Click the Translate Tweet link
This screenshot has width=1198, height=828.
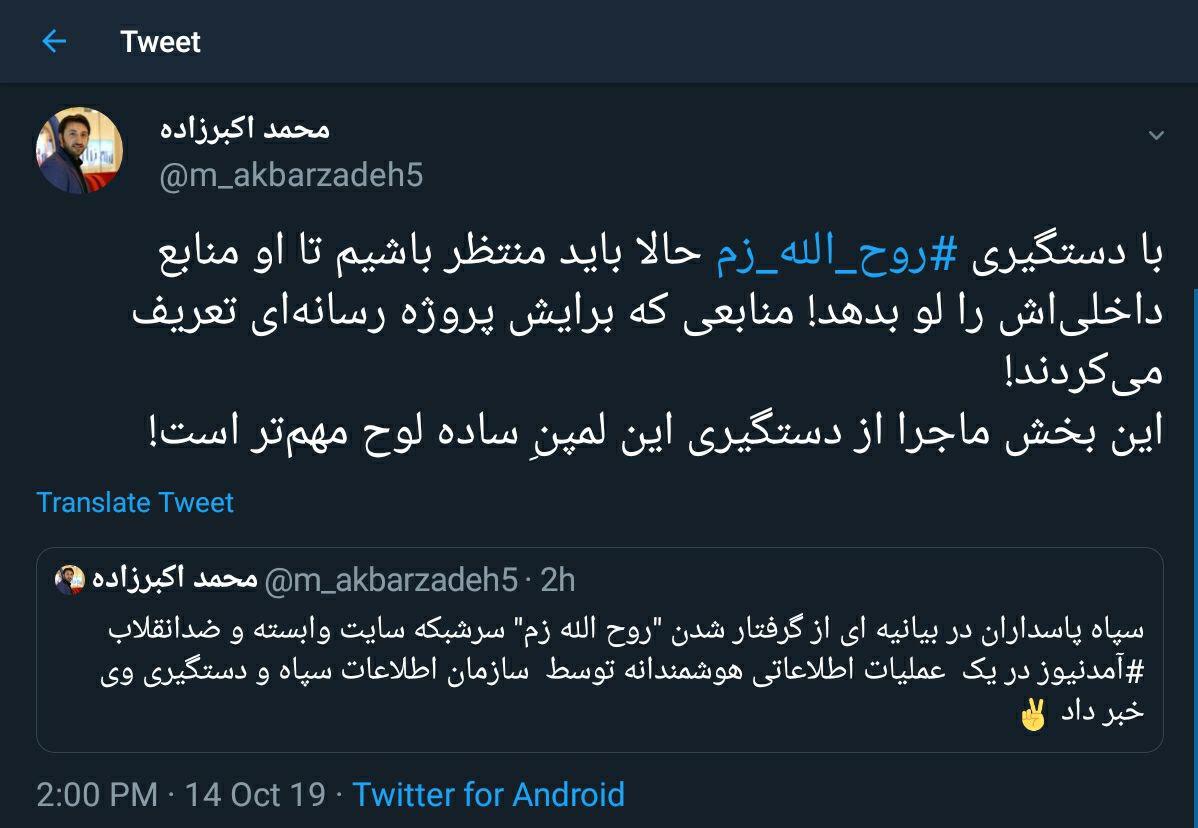135,502
